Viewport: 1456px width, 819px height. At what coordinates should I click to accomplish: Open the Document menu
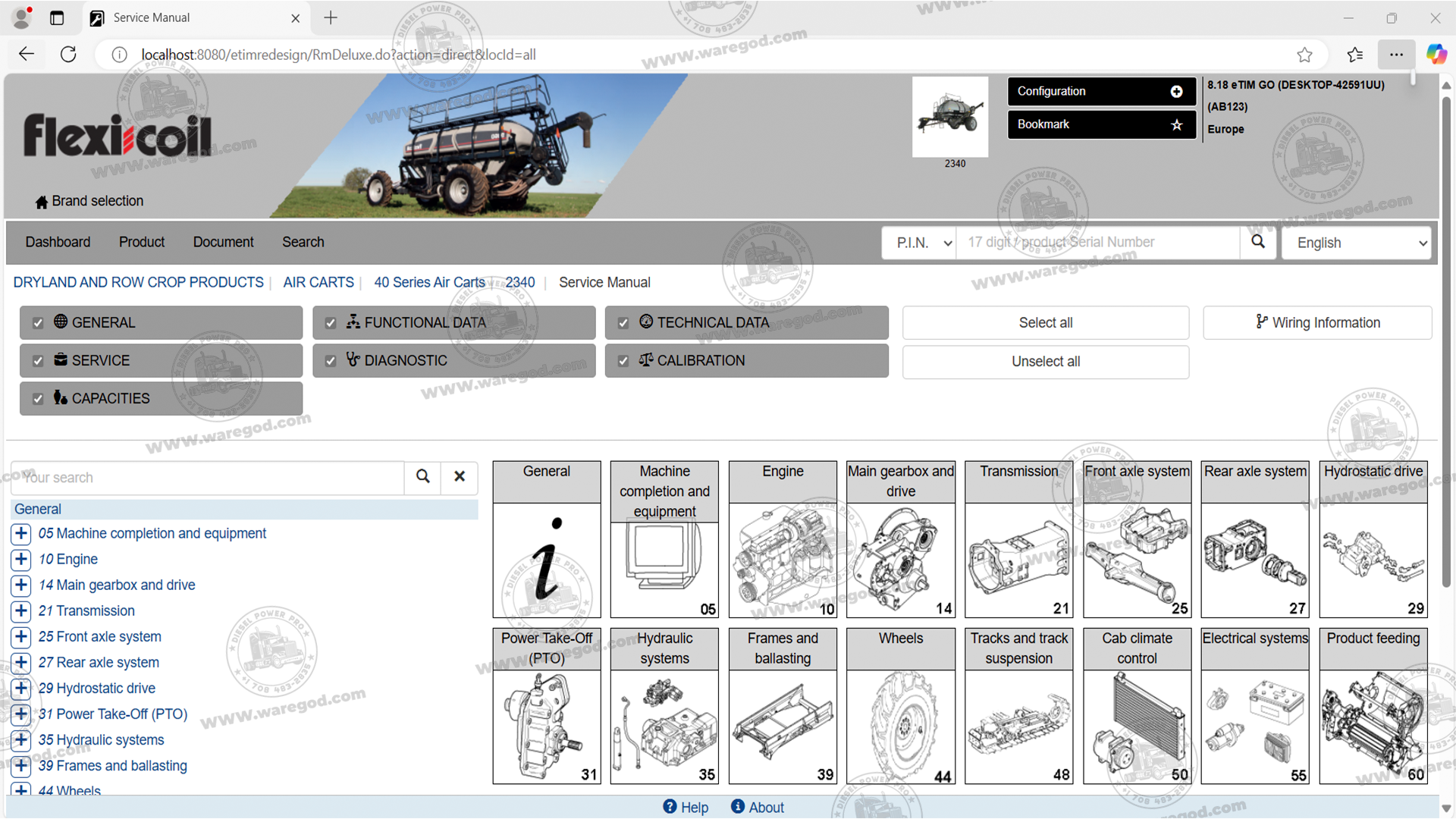(223, 242)
